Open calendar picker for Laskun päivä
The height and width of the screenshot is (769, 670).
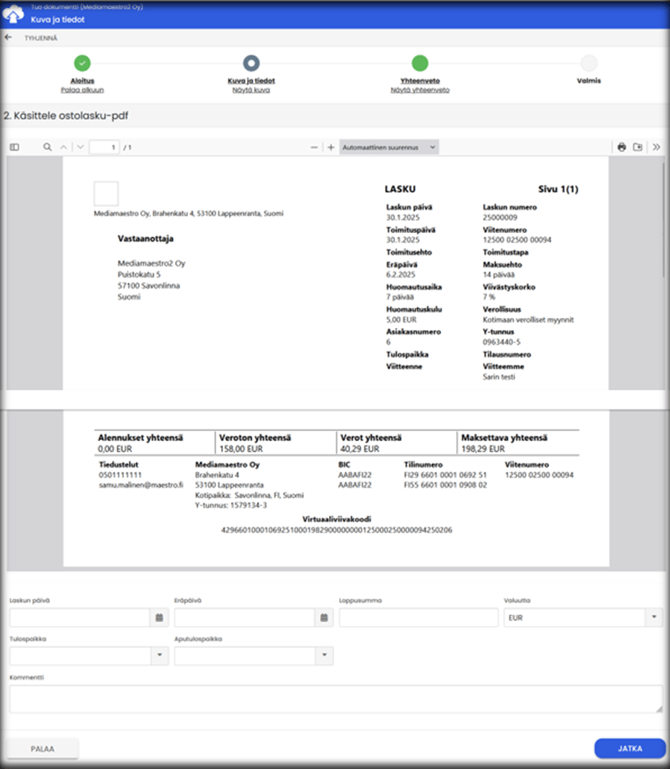(x=158, y=618)
